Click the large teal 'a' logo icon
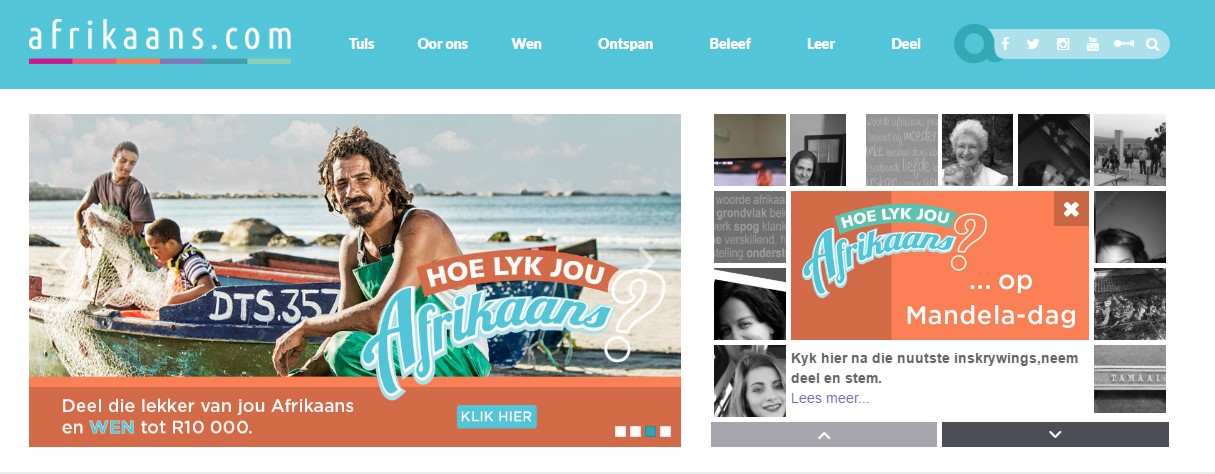 [975, 44]
